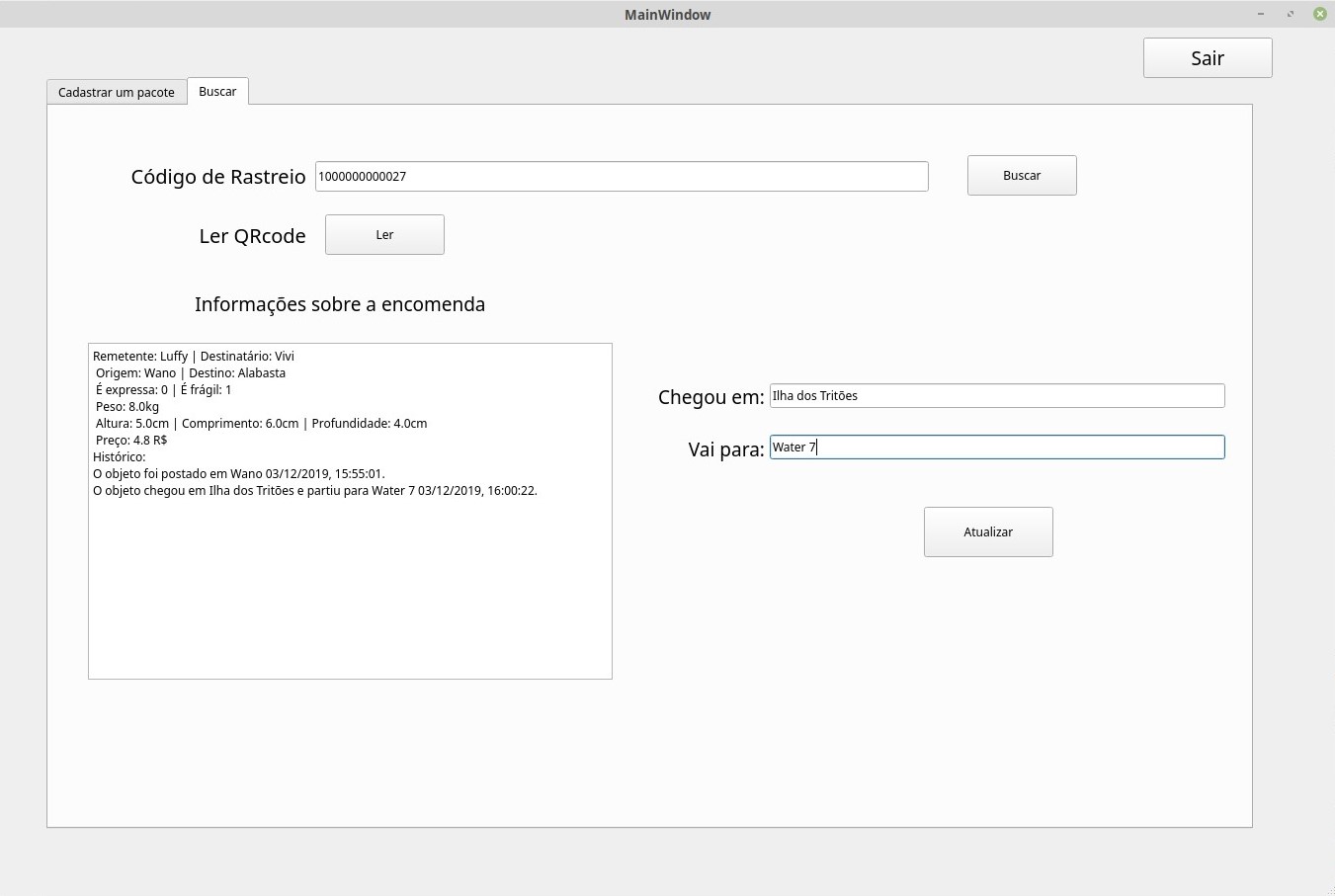
Task: Focus the Vai para field
Action: coord(997,447)
